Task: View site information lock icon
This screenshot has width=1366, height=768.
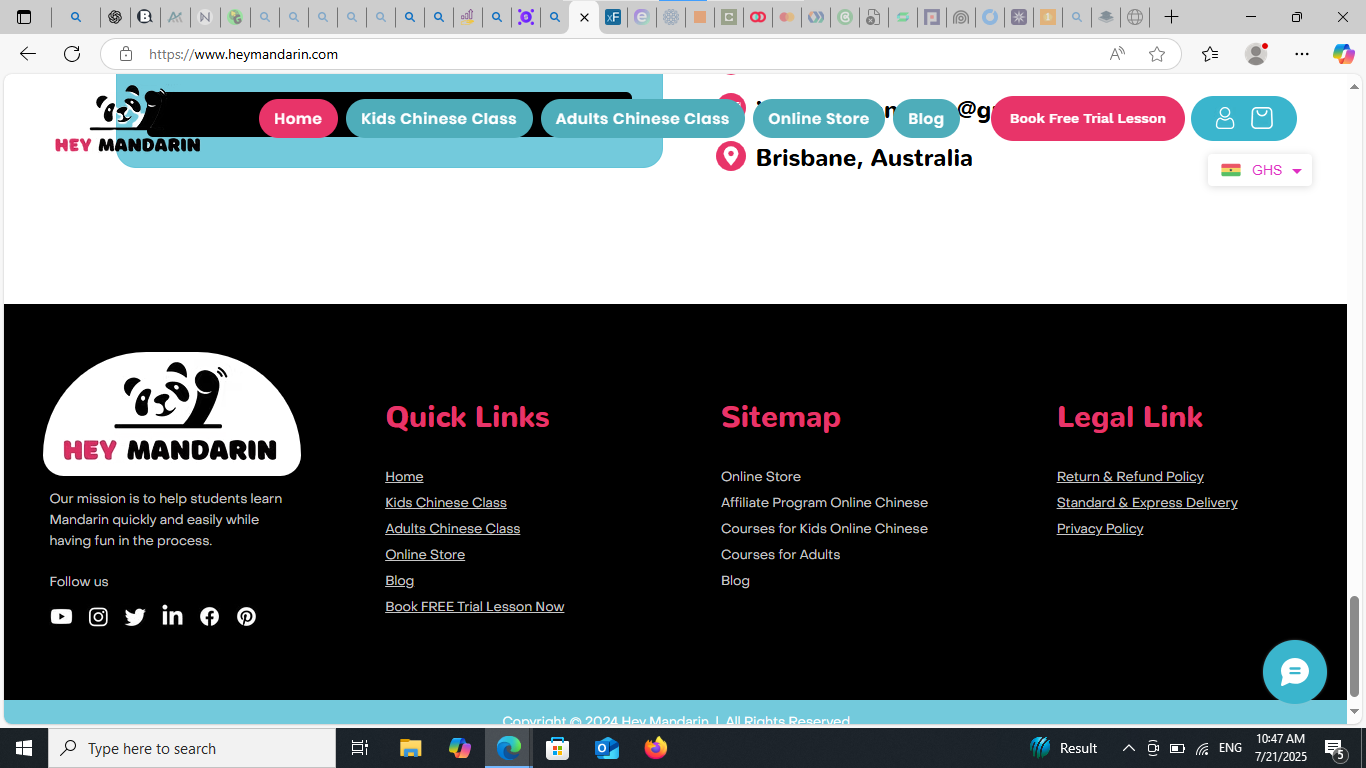Action: [125, 54]
